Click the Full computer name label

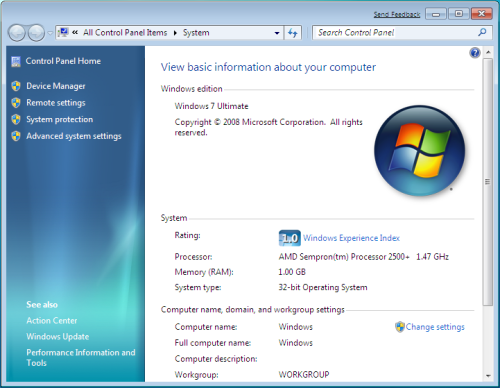(x=213, y=343)
